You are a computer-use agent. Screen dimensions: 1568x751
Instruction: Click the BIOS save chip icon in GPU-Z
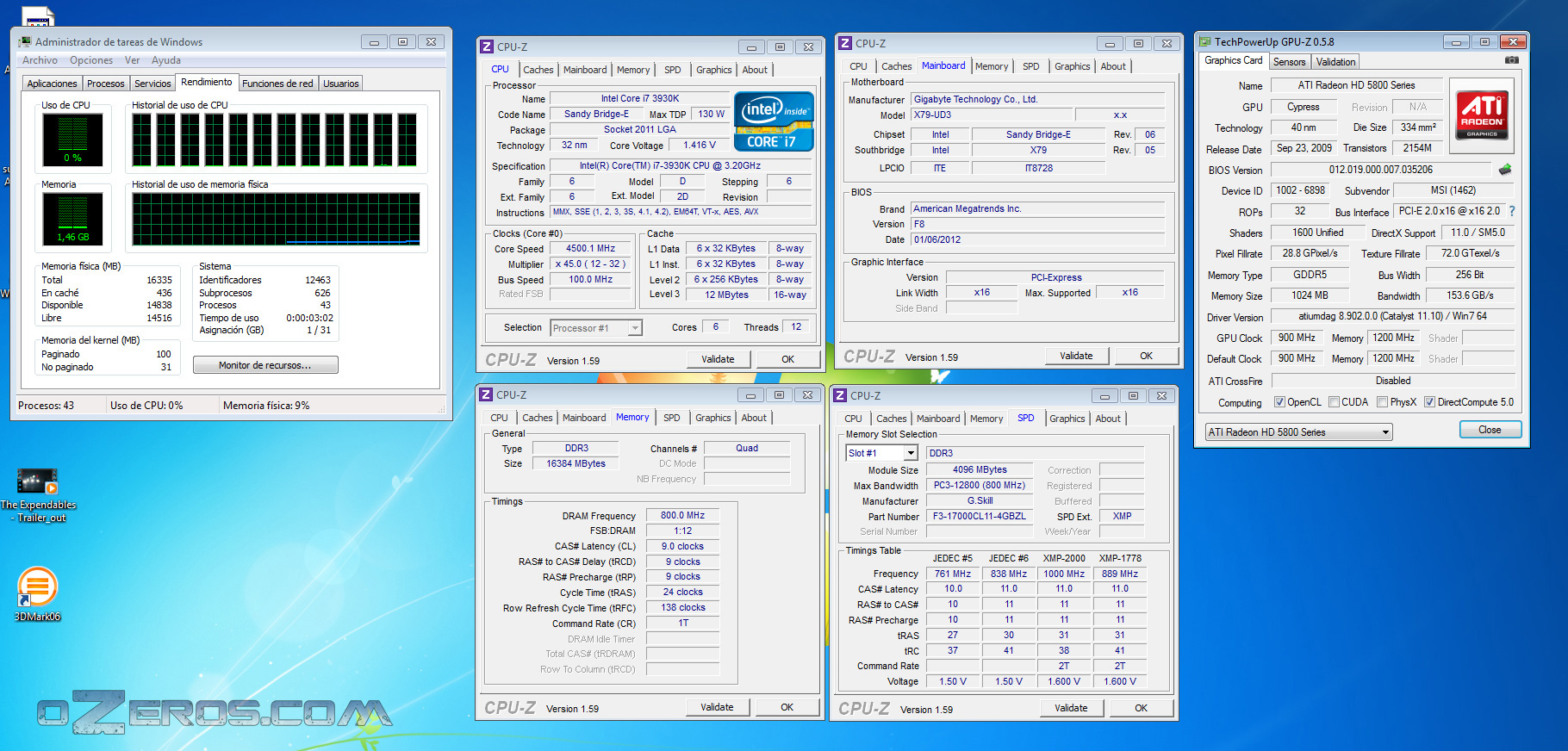[x=1505, y=169]
